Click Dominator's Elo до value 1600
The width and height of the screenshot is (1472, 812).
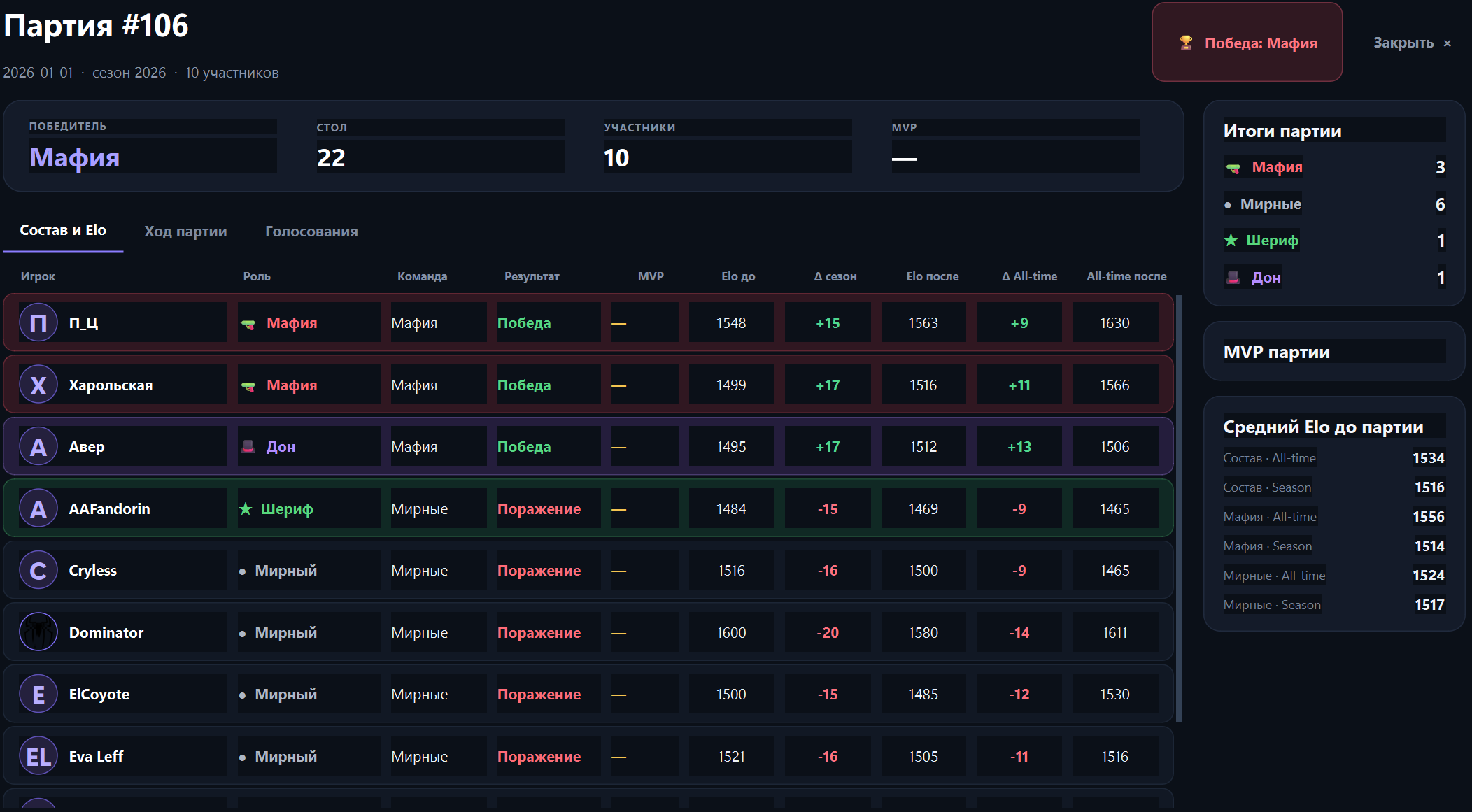731,632
